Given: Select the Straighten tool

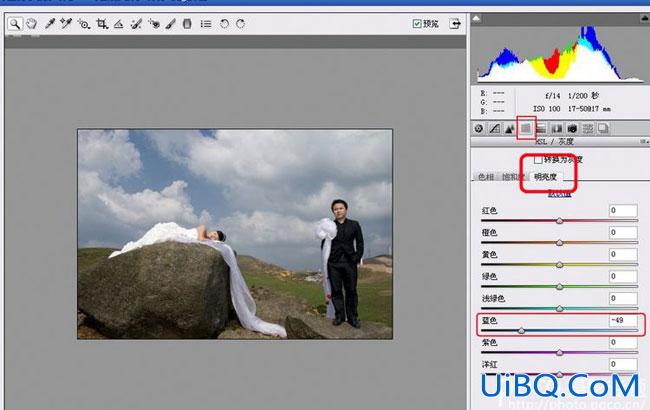Looking at the screenshot, I should pyautogui.click(x=119, y=24).
